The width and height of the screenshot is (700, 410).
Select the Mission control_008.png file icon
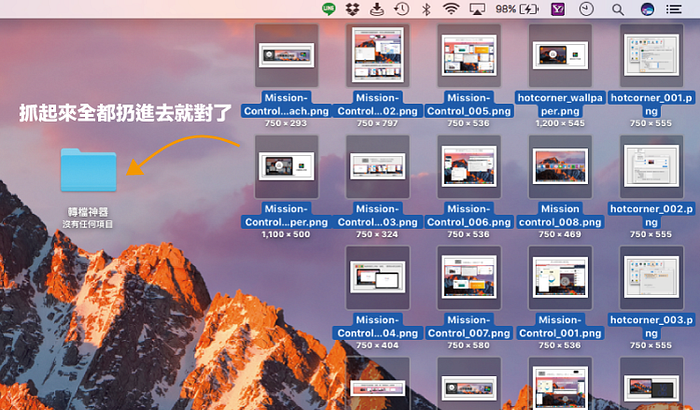560,167
